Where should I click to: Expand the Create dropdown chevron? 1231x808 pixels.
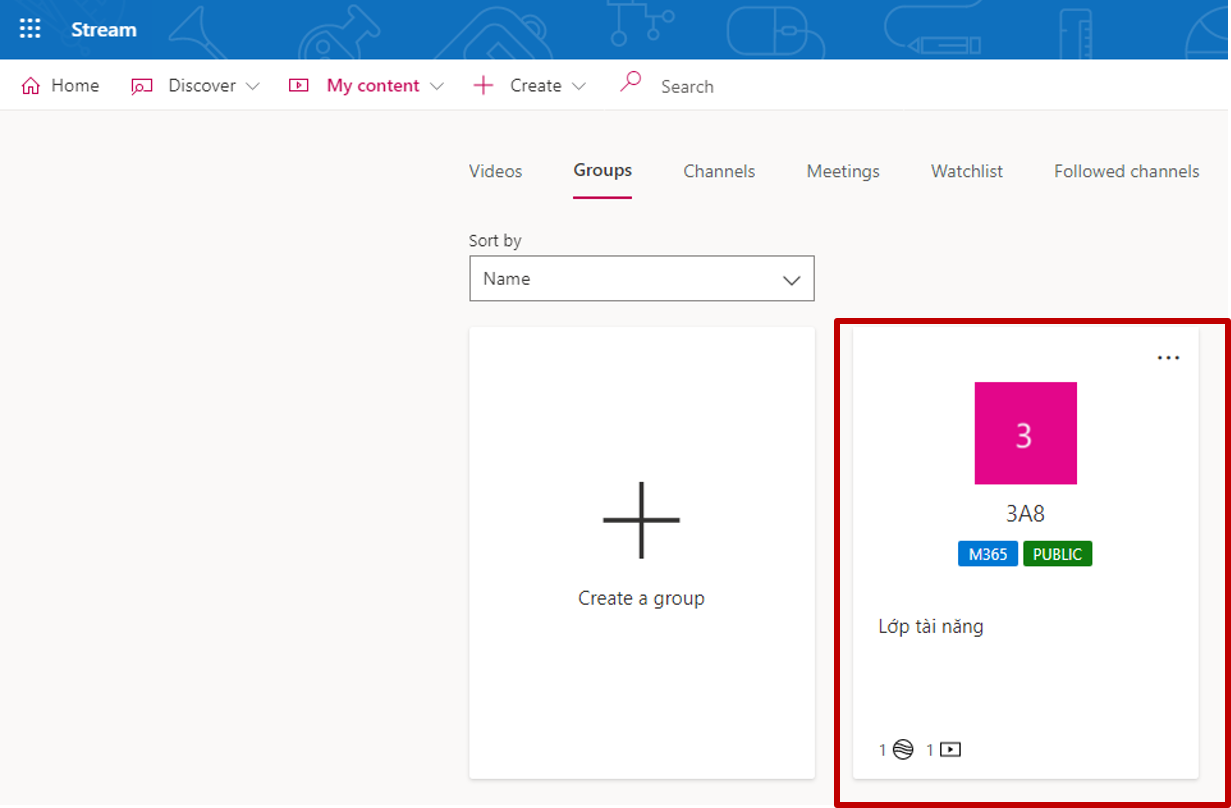coord(578,87)
